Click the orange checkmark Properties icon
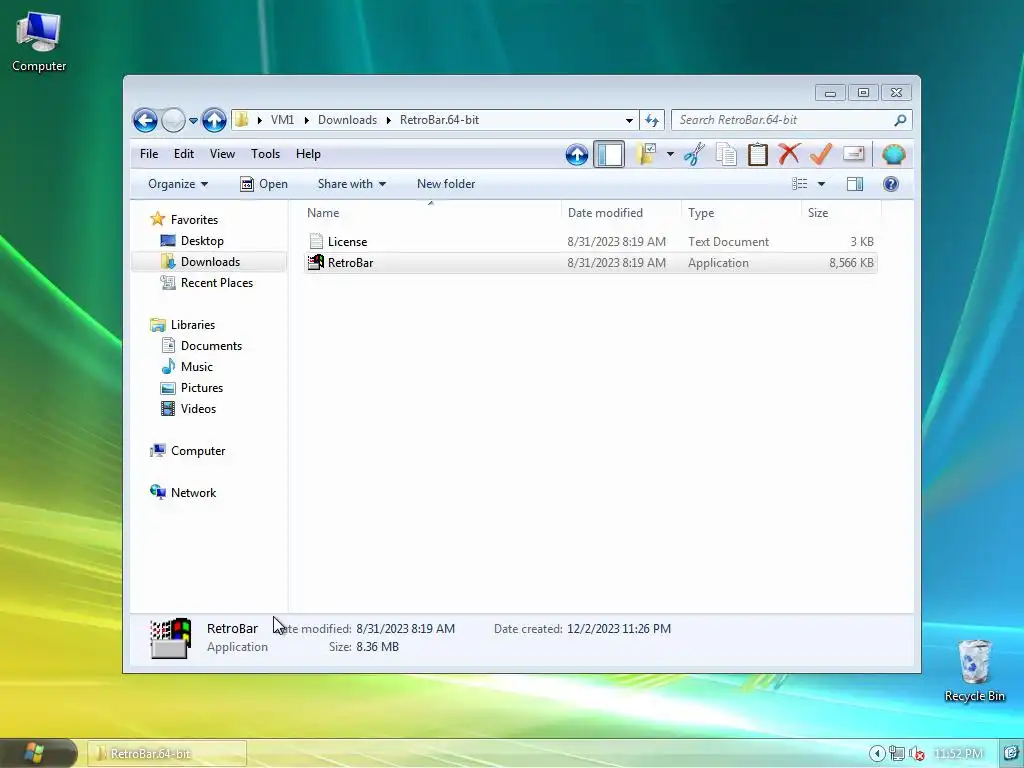Image resolution: width=1024 pixels, height=768 pixels. coord(821,154)
